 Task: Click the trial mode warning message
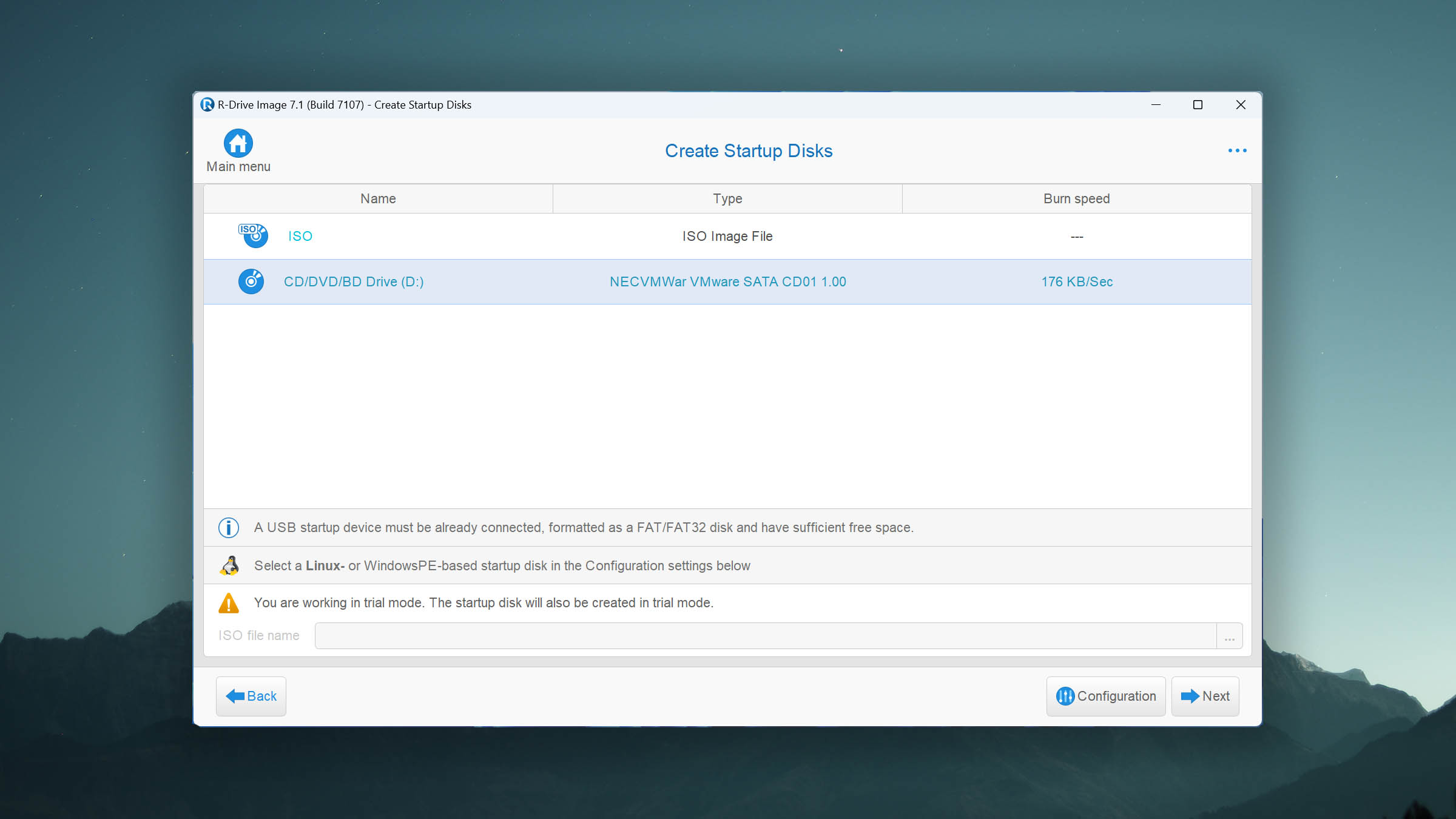pyautogui.click(x=484, y=603)
